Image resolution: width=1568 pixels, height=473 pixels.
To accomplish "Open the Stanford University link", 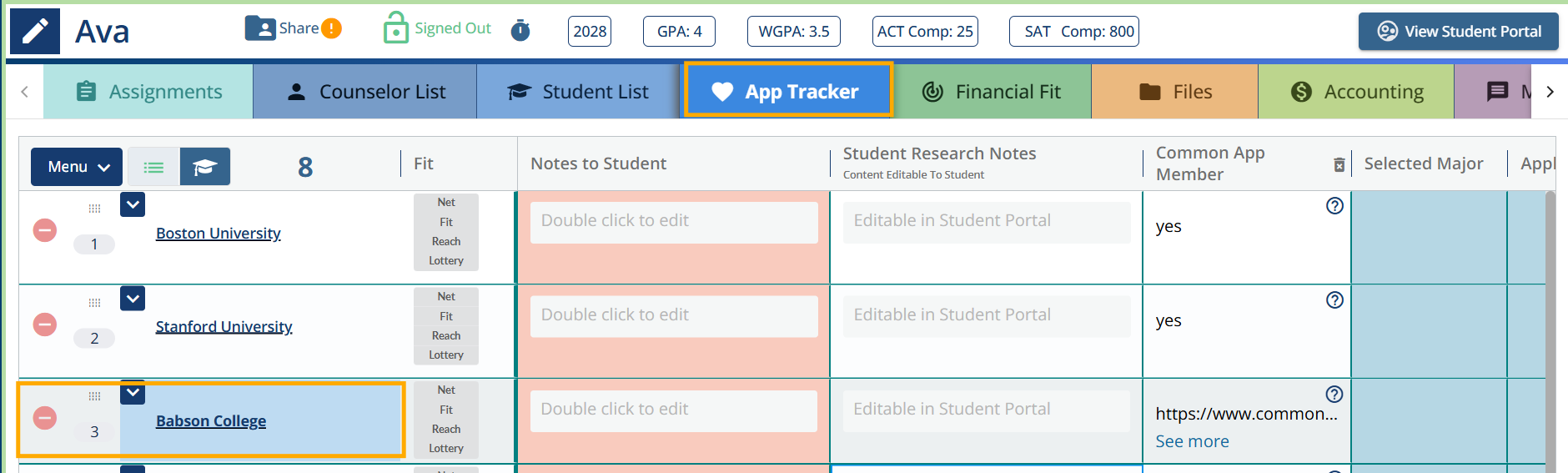I will coord(224,327).
